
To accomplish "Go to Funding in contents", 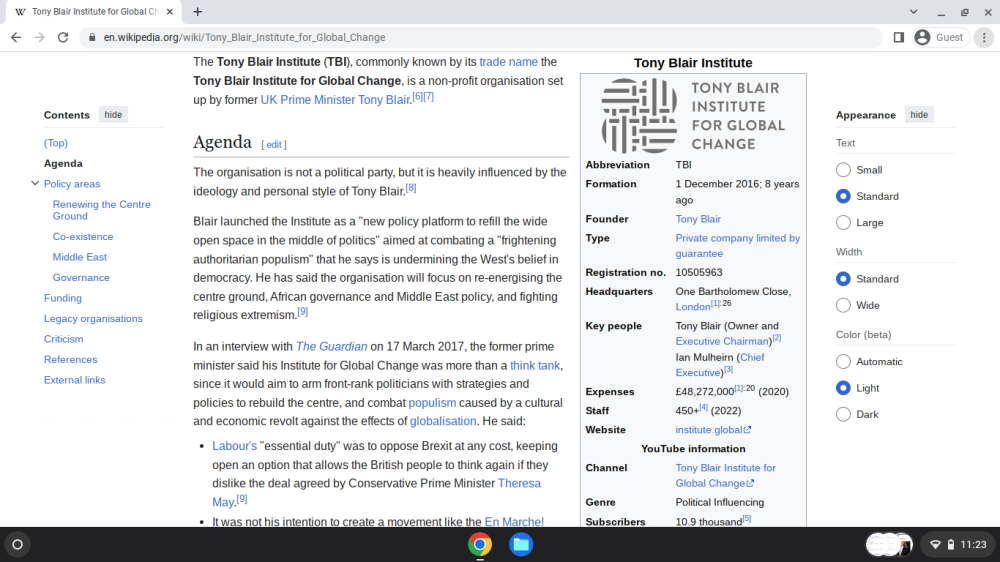I will coord(62,298).
